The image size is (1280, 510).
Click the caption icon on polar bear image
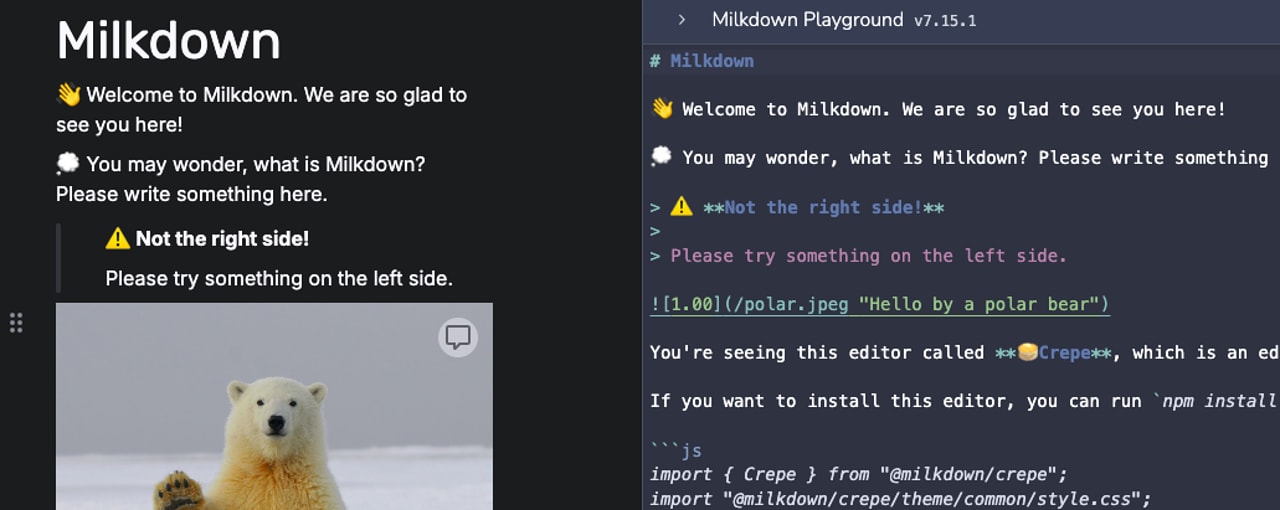tap(458, 337)
